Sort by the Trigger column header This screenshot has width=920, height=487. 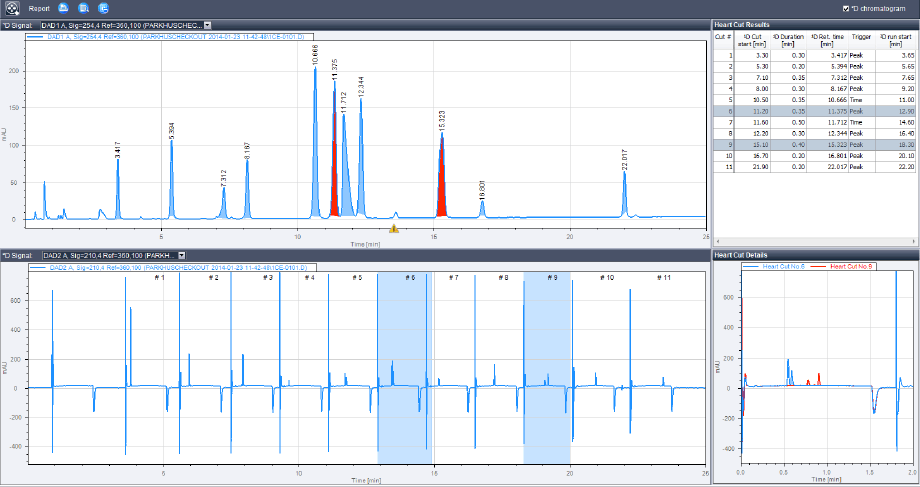860,37
